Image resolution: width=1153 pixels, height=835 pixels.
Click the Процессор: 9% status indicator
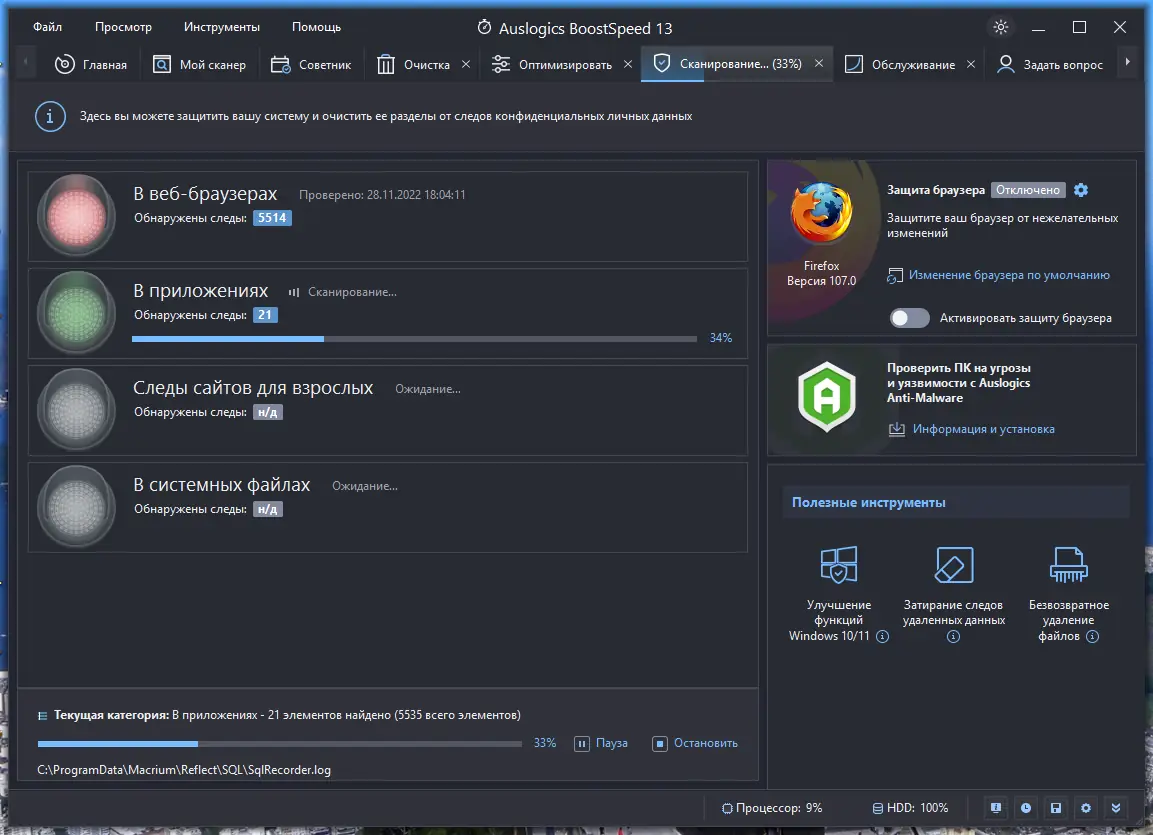(772, 808)
